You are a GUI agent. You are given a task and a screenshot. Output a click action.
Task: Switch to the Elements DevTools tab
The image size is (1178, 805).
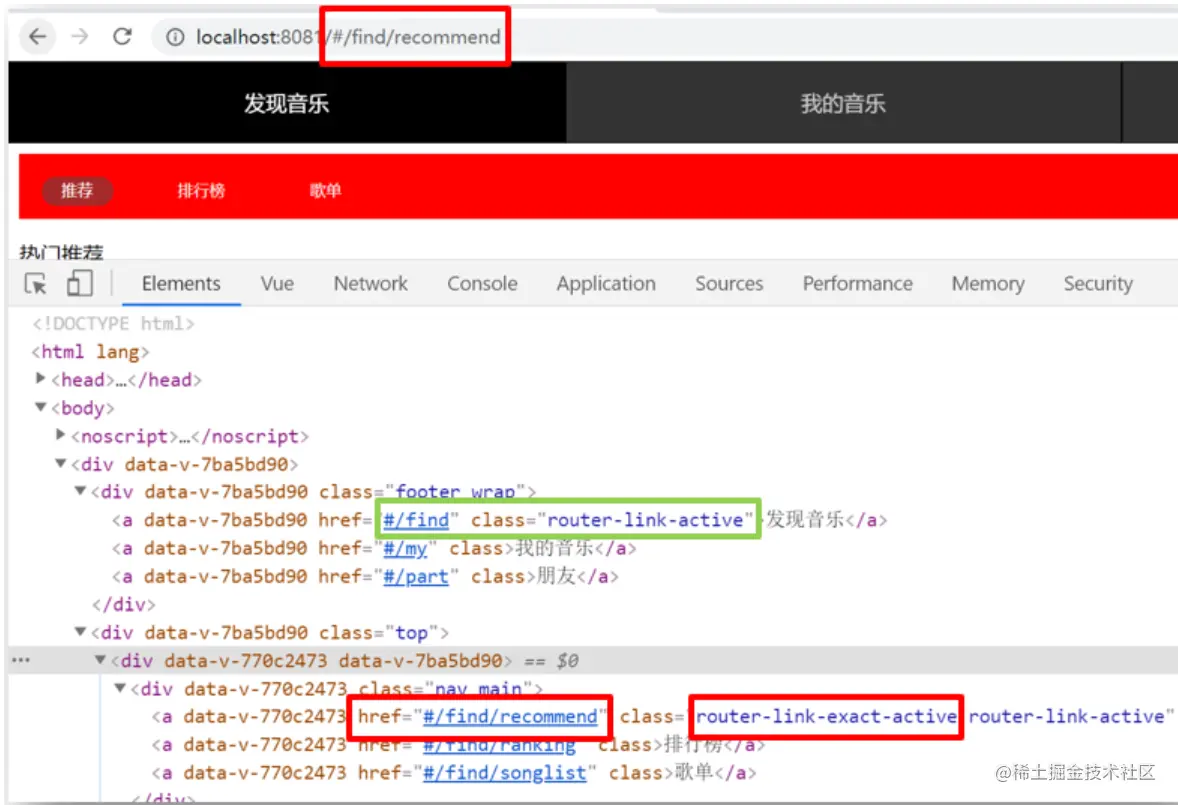181,284
